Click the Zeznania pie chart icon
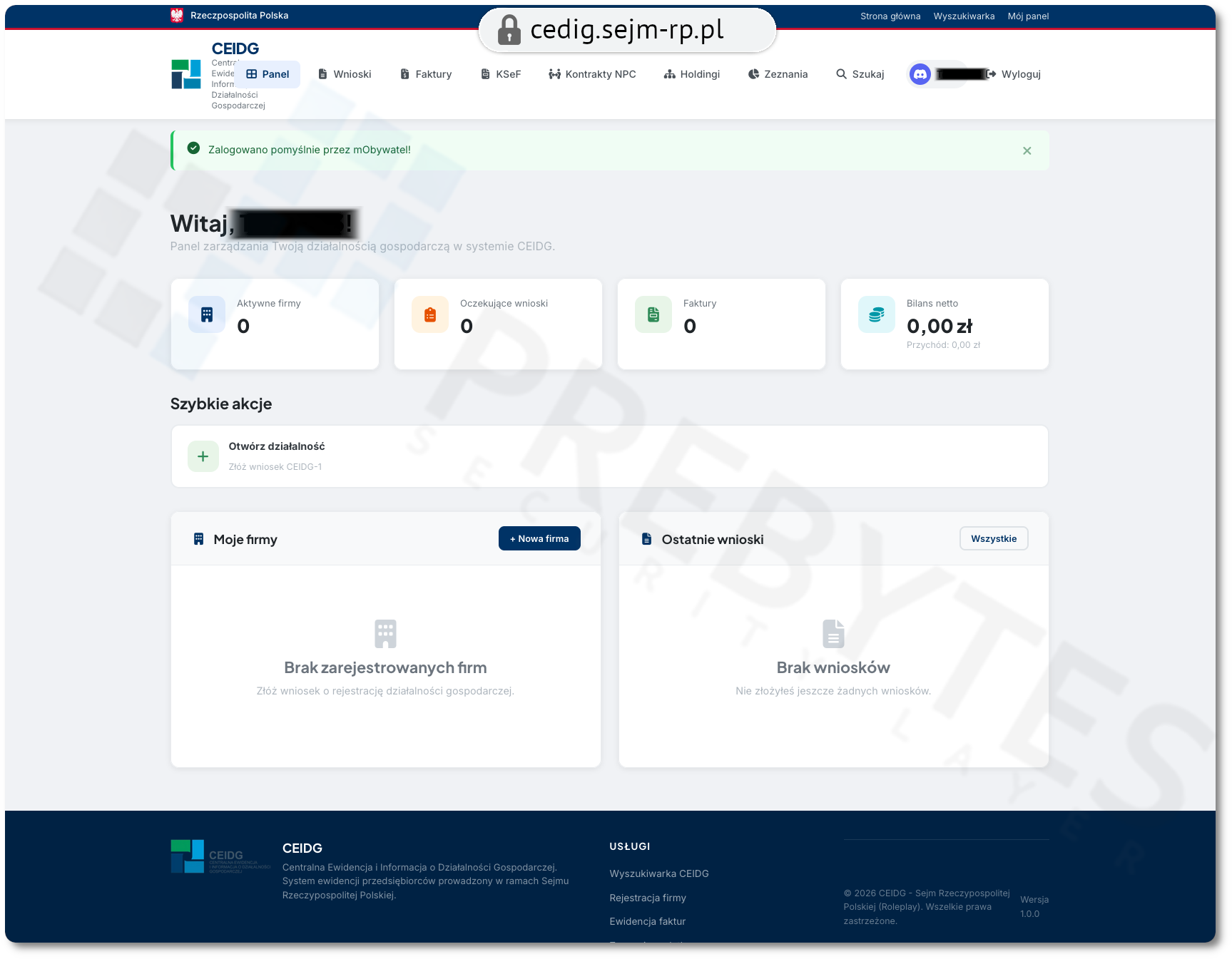Image resolution: width=1232 pixels, height=959 pixels. (x=753, y=74)
